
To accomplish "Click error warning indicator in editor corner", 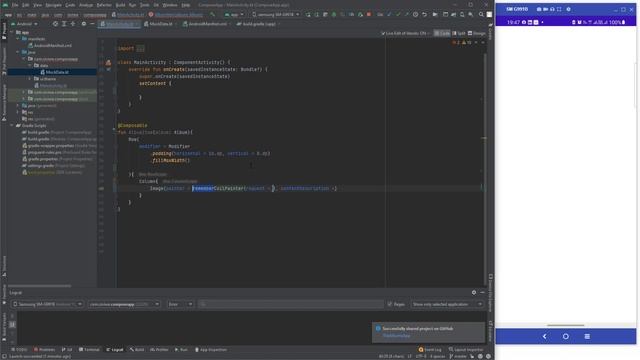I will [462, 42].
